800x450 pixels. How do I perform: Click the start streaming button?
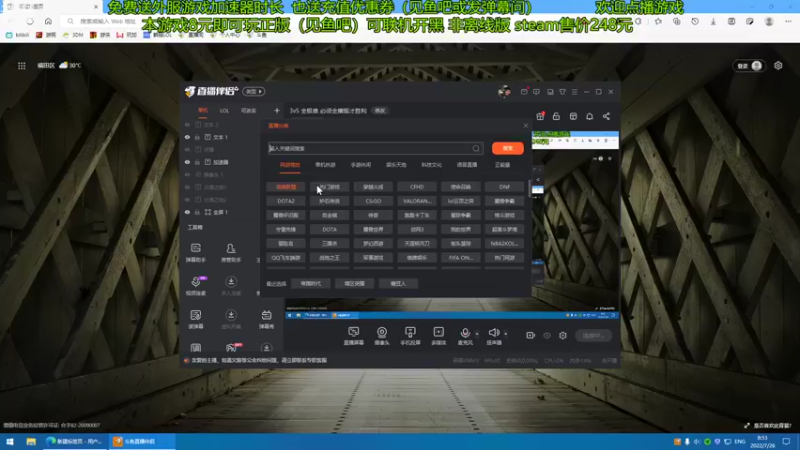(x=593, y=335)
